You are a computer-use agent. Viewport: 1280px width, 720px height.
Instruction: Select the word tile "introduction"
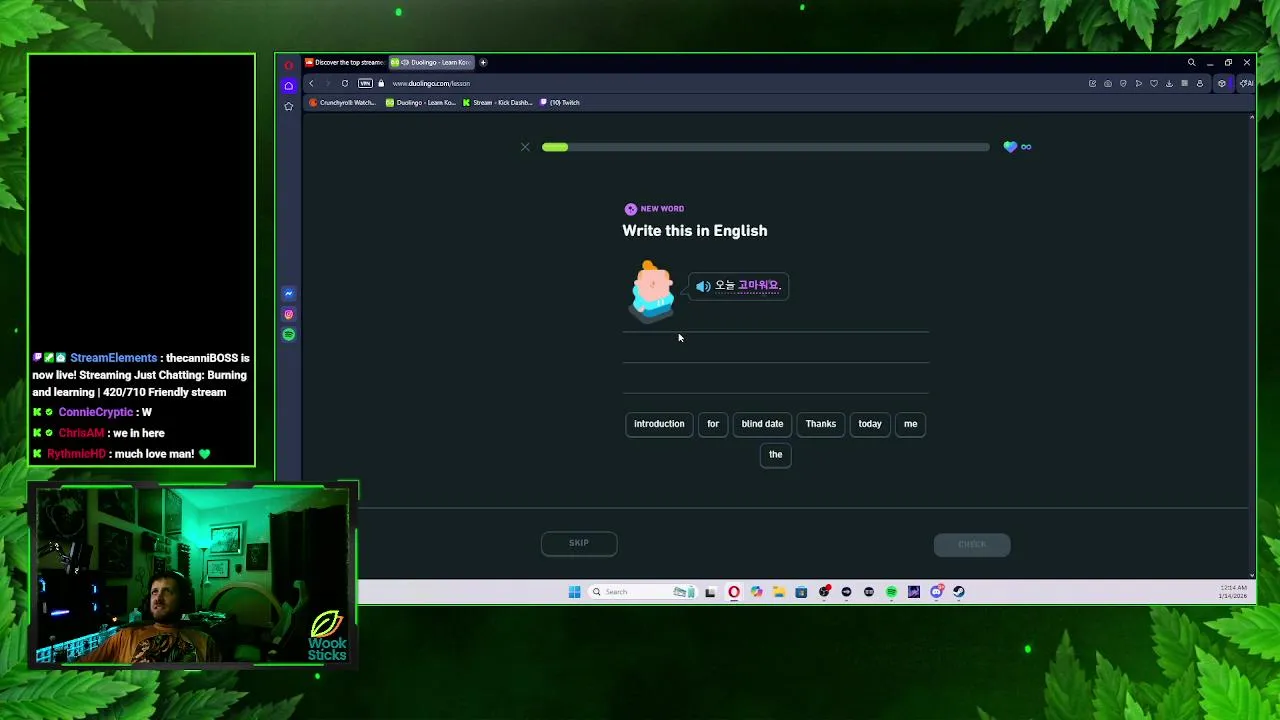659,424
